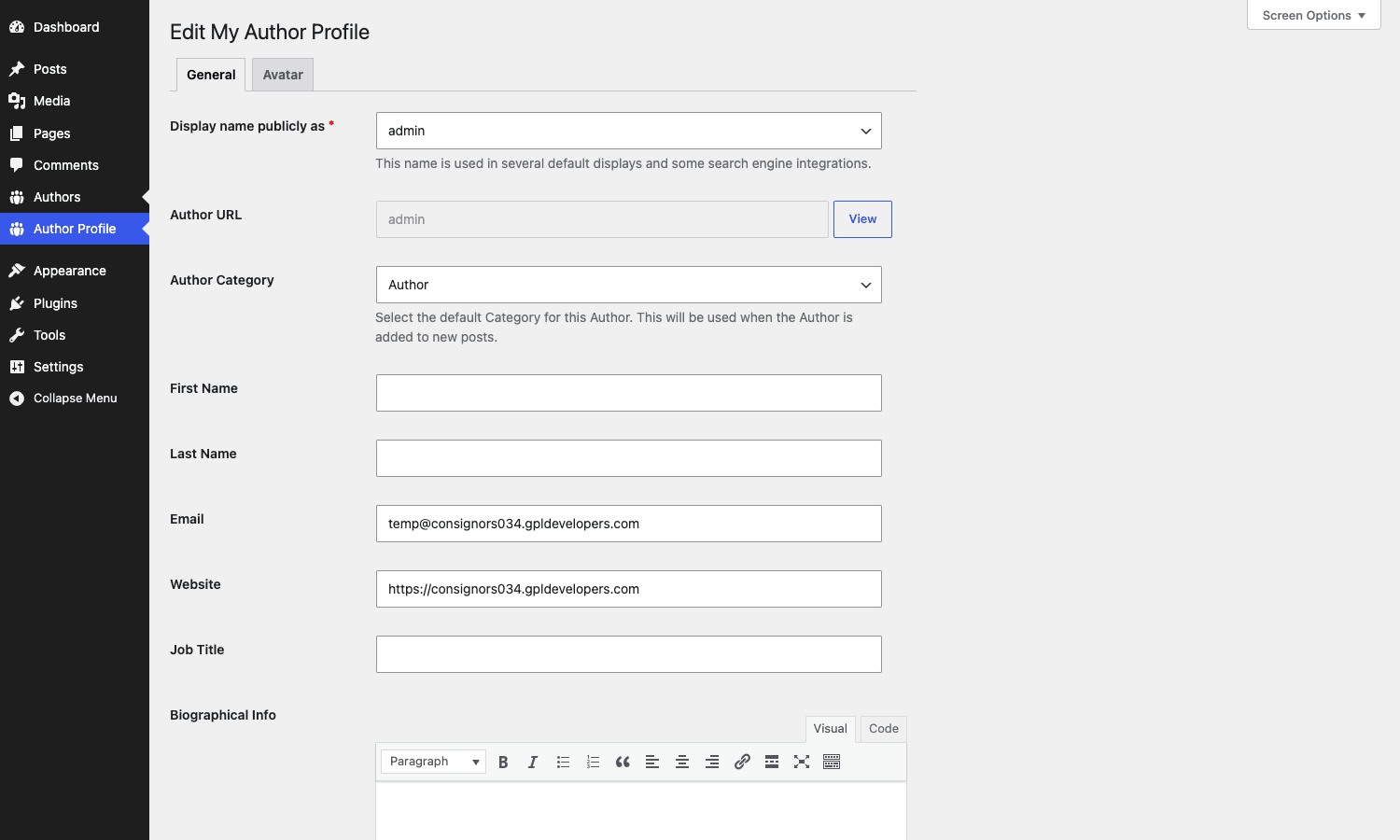Screen dimensions: 1400x840
Task: Click the Last Name field
Action: pyautogui.click(x=629, y=458)
